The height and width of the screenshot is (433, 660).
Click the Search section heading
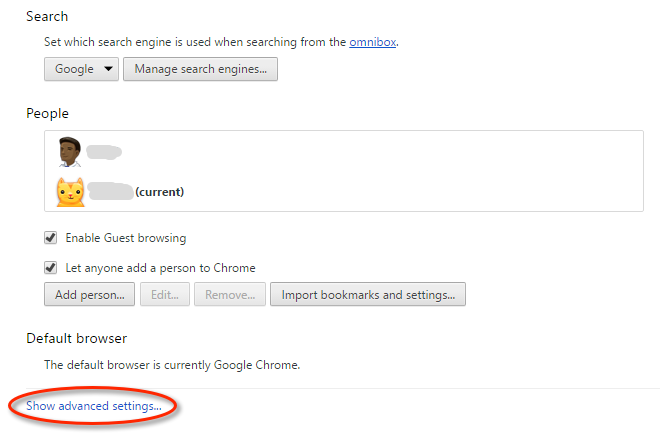47,17
